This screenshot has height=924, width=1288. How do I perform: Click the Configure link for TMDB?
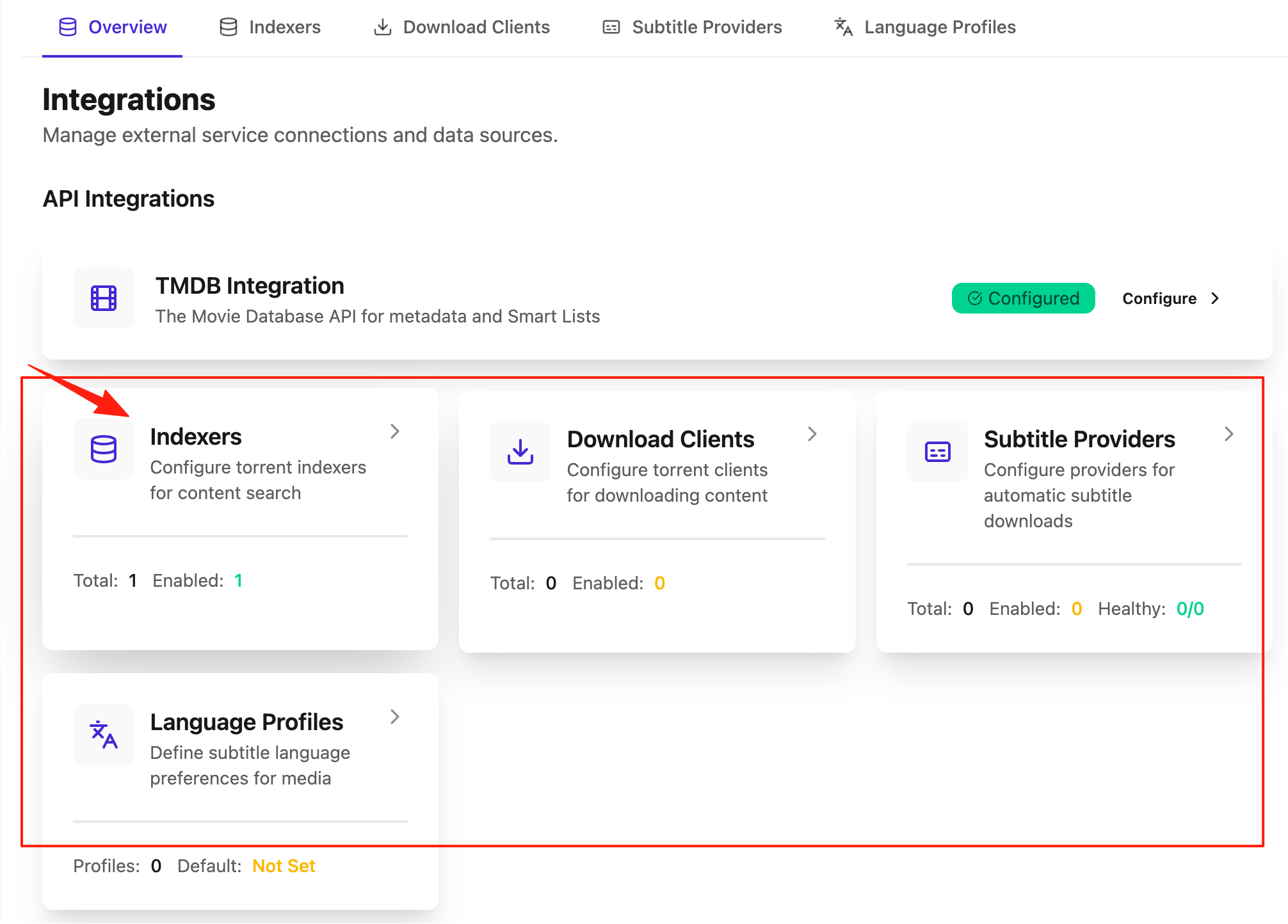tap(1171, 298)
